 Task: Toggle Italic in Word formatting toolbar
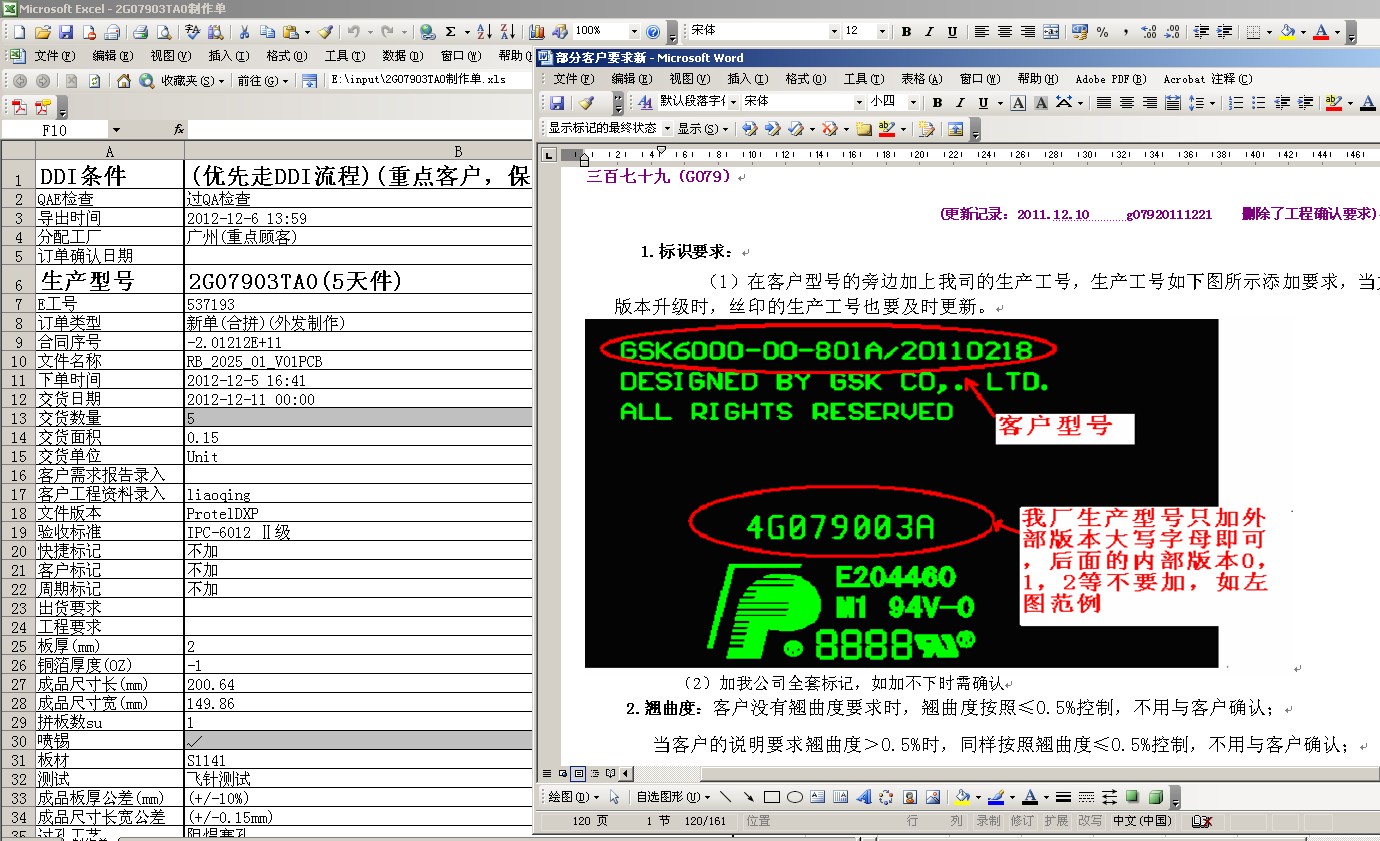click(x=960, y=102)
